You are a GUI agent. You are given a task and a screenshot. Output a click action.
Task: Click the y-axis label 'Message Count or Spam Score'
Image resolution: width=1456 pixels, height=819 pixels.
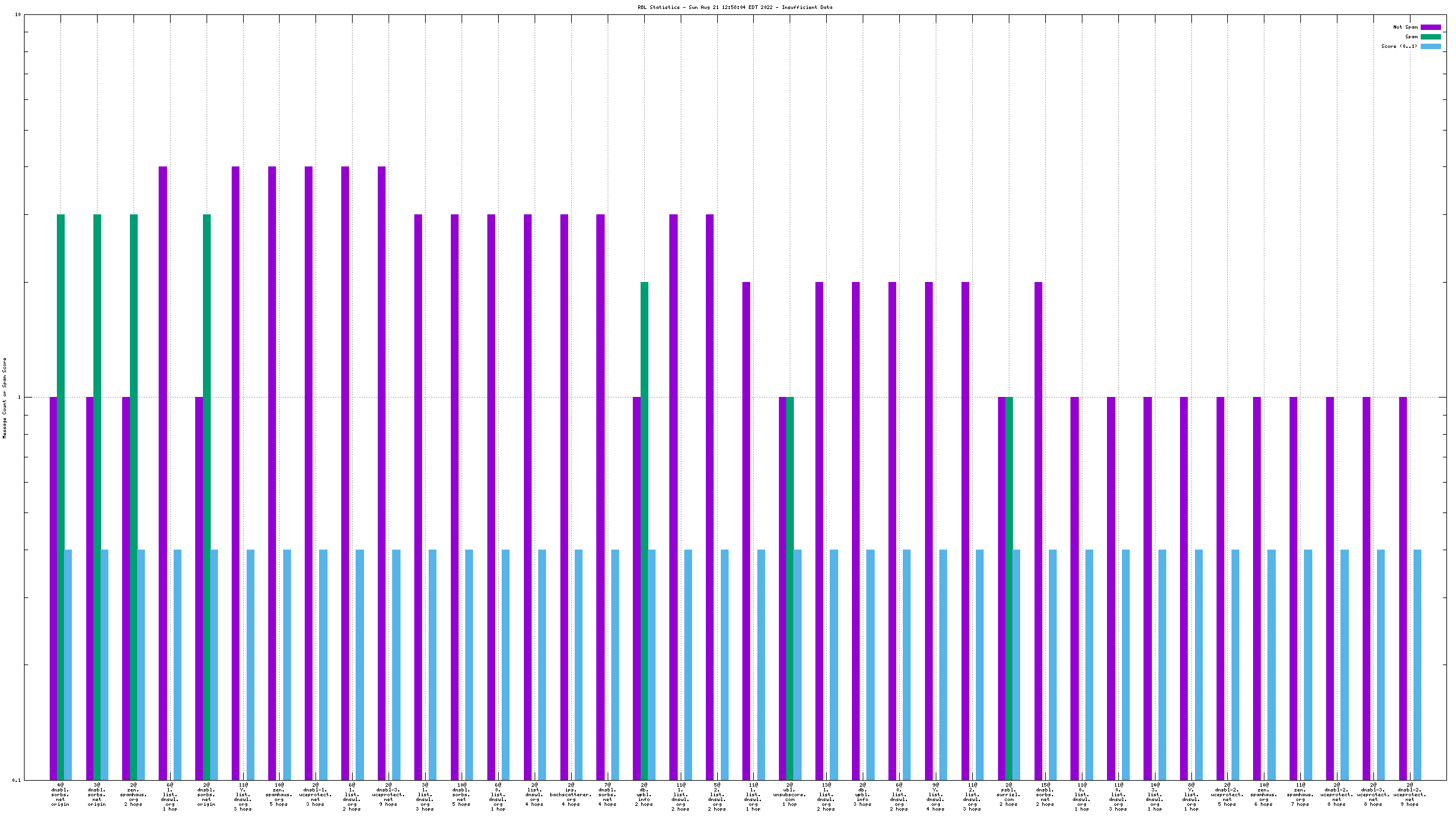(x=5, y=398)
